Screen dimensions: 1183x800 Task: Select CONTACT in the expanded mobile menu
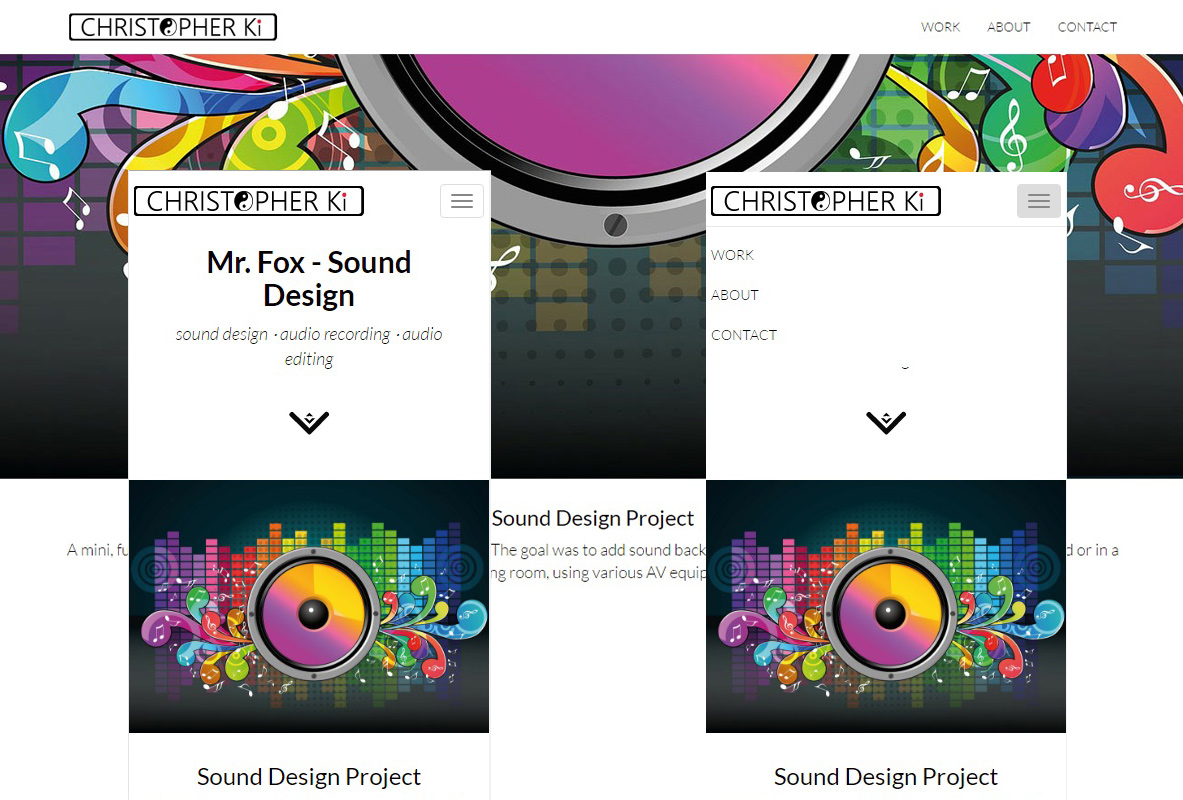coord(744,335)
